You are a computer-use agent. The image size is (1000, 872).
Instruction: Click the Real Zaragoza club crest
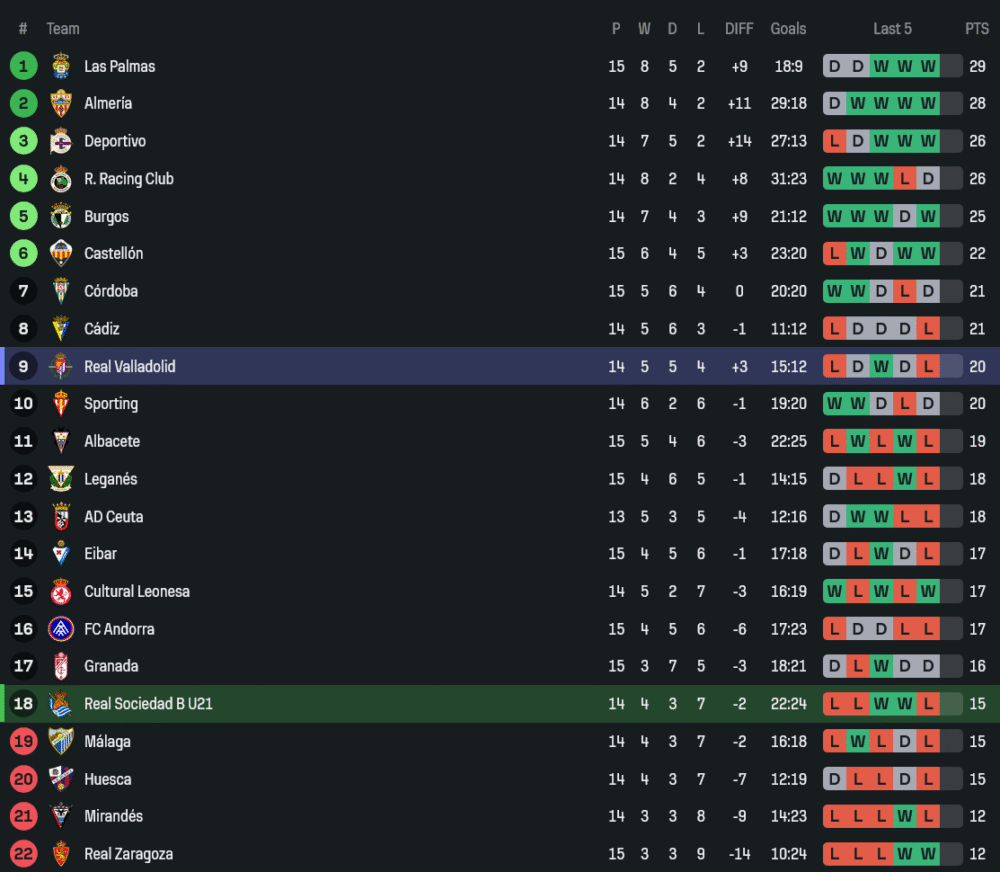pyautogui.click(x=61, y=854)
